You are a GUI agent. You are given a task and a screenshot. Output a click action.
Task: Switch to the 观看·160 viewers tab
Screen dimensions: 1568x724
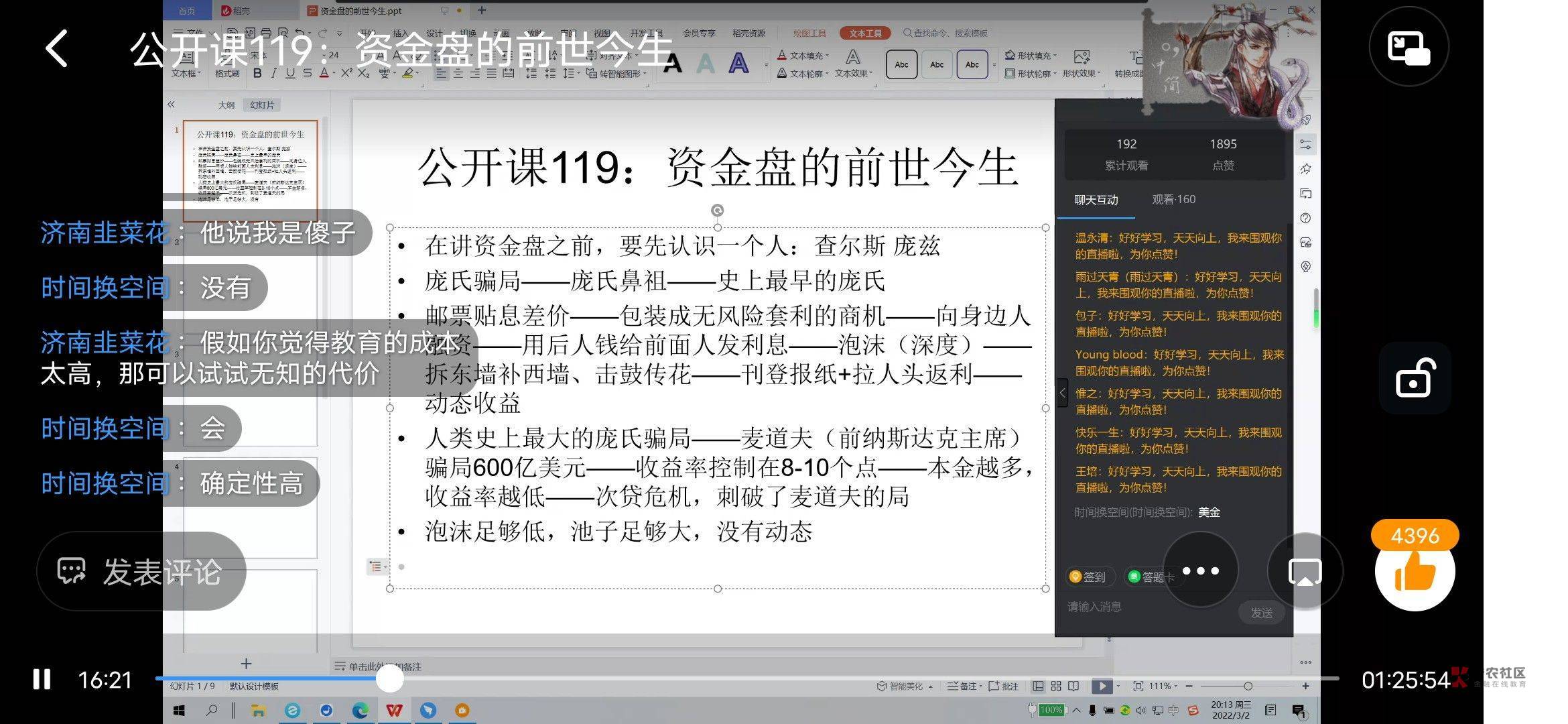1173,199
